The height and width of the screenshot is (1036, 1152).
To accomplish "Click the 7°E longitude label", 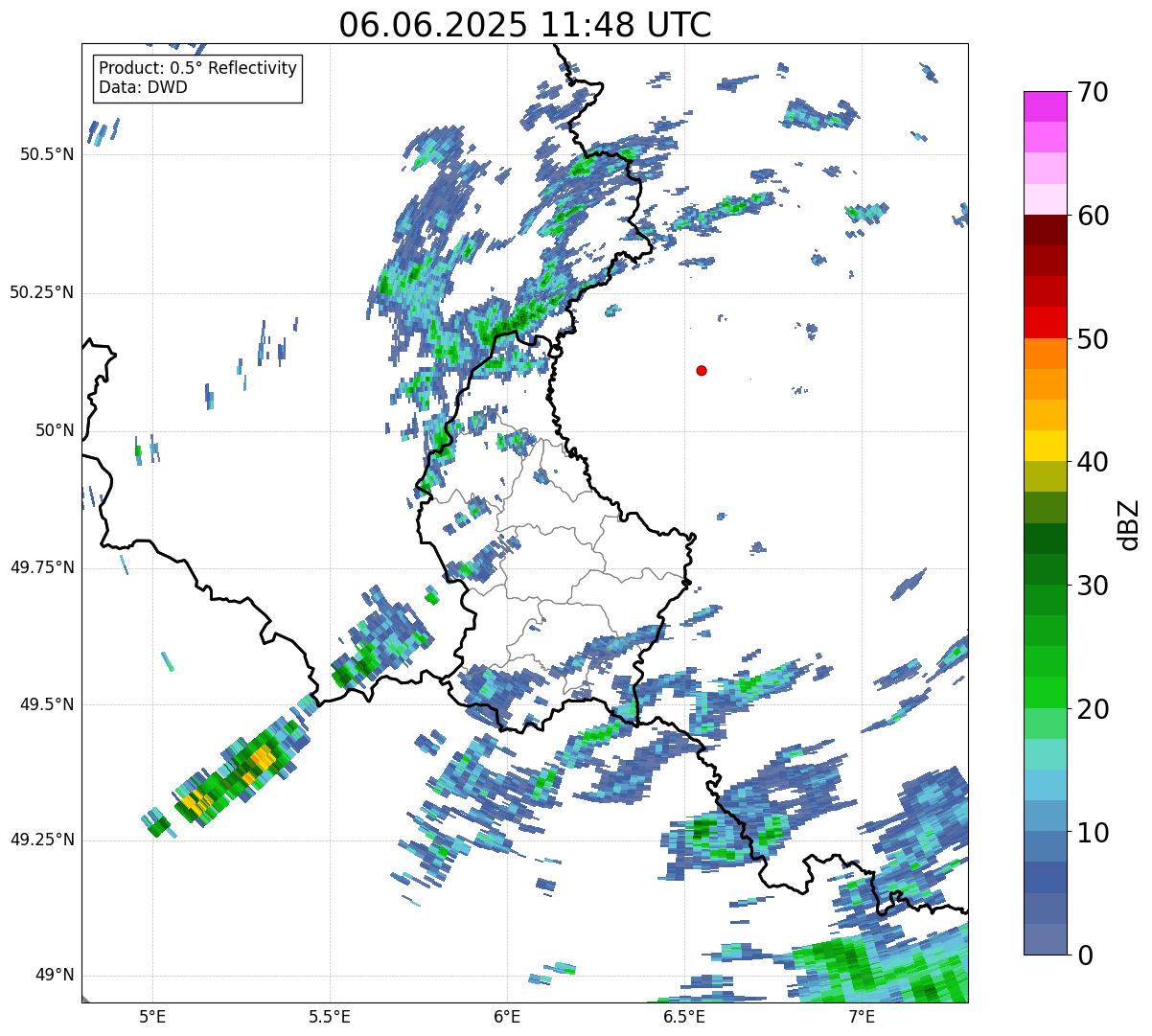I will point(862,1016).
